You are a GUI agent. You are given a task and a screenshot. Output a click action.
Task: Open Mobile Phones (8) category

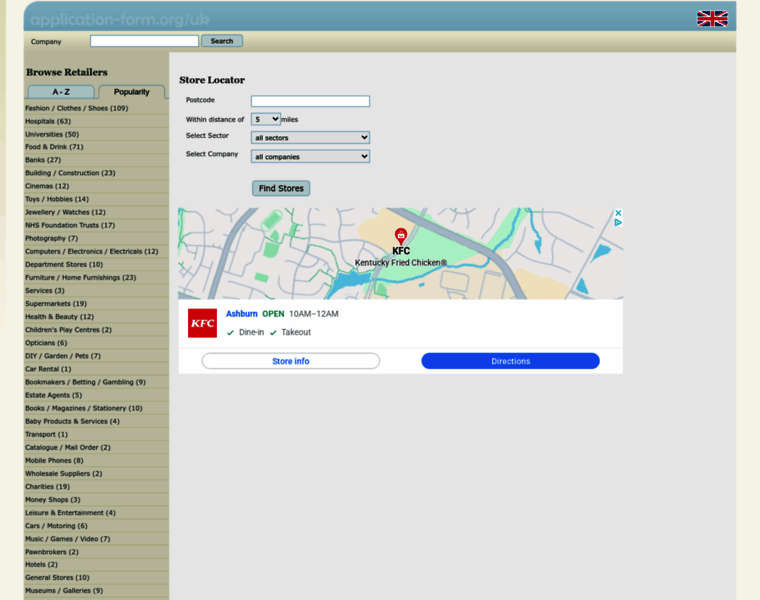click(x=54, y=461)
